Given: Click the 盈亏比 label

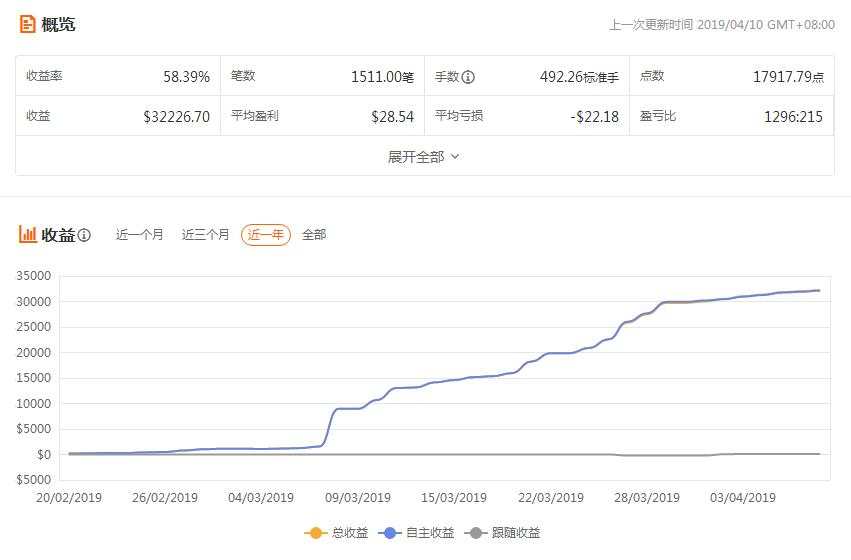Looking at the screenshot, I should point(658,116).
